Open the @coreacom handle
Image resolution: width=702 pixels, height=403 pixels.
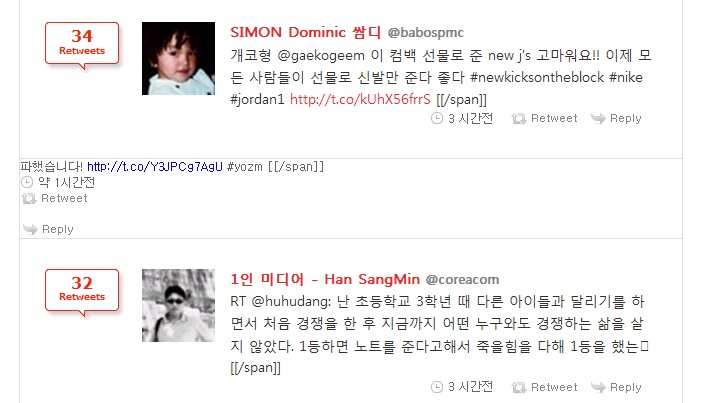coord(462,280)
